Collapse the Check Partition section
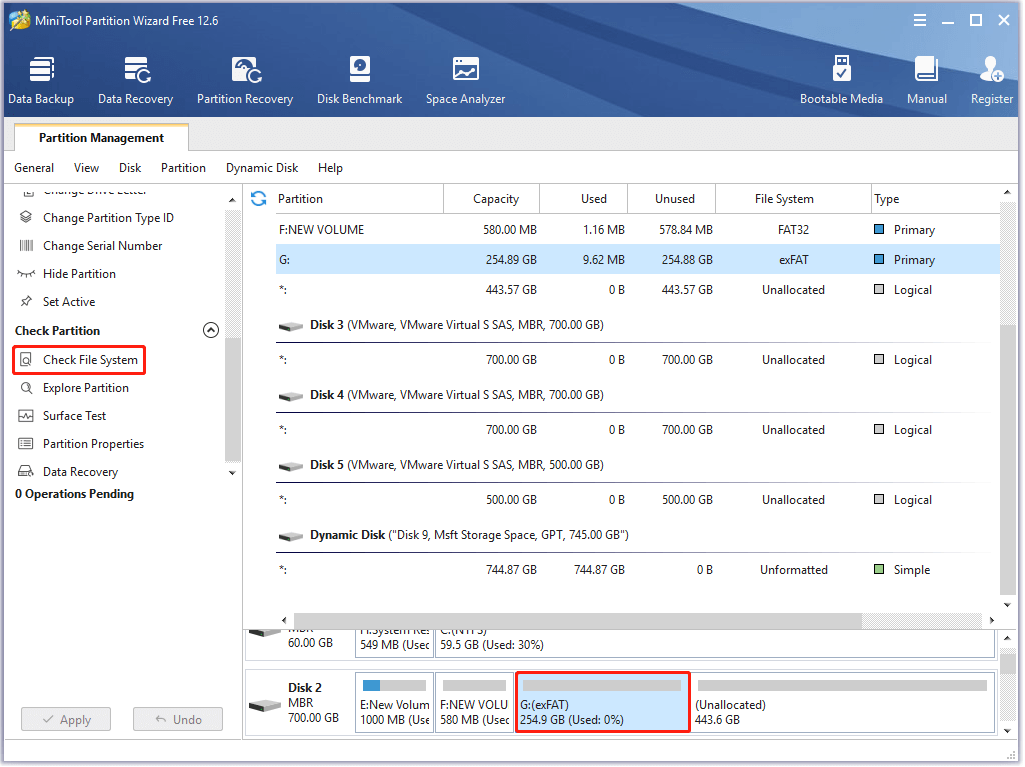 click(210, 330)
